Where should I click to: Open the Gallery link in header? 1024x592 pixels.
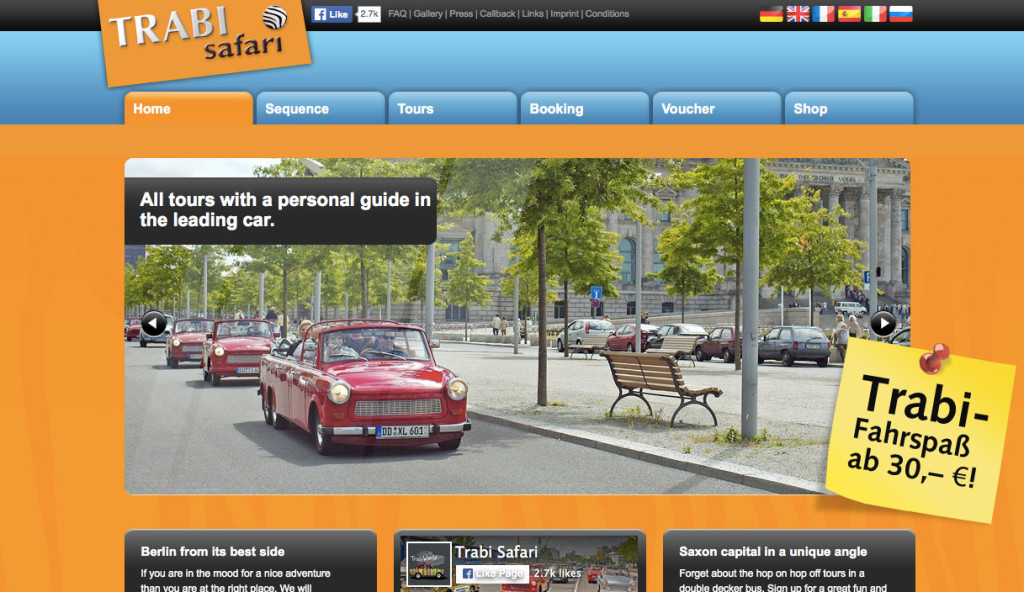[428, 14]
